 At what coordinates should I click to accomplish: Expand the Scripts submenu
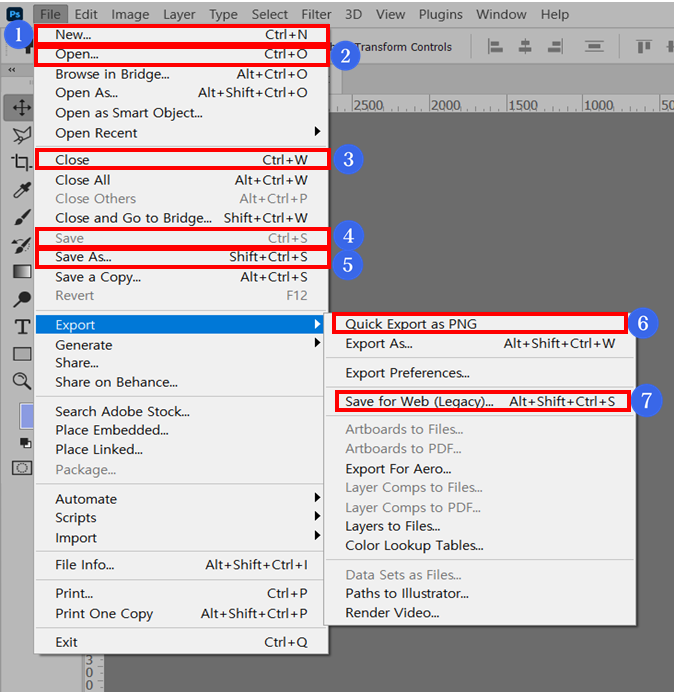(179, 517)
